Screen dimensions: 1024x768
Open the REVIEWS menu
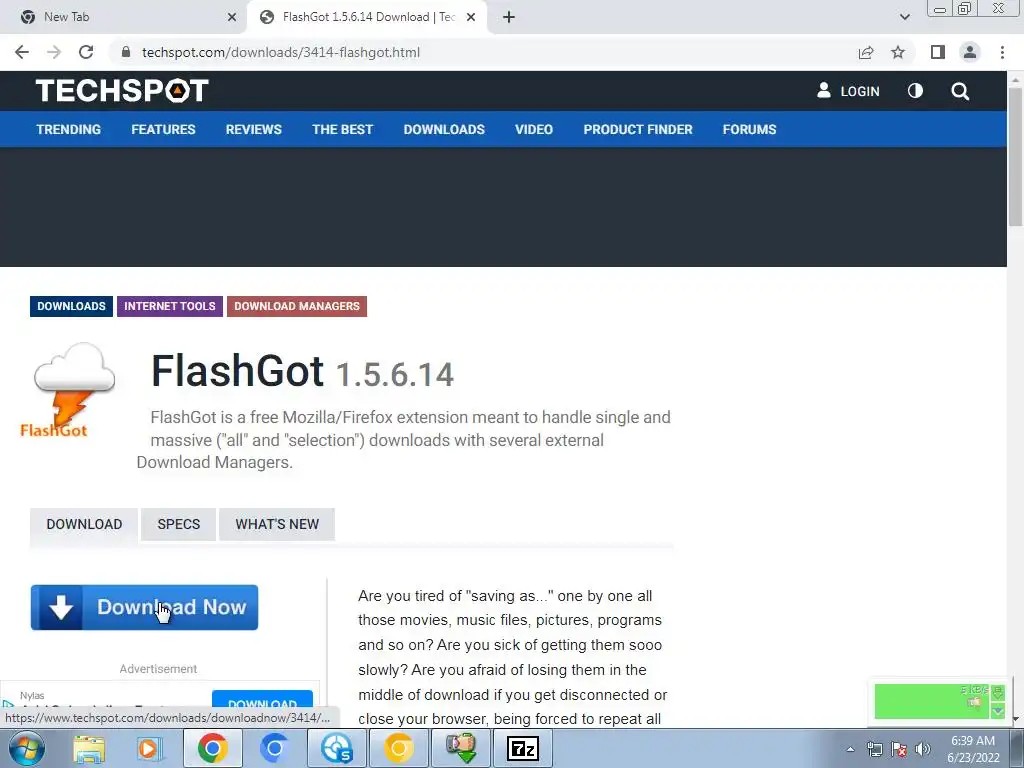253,129
